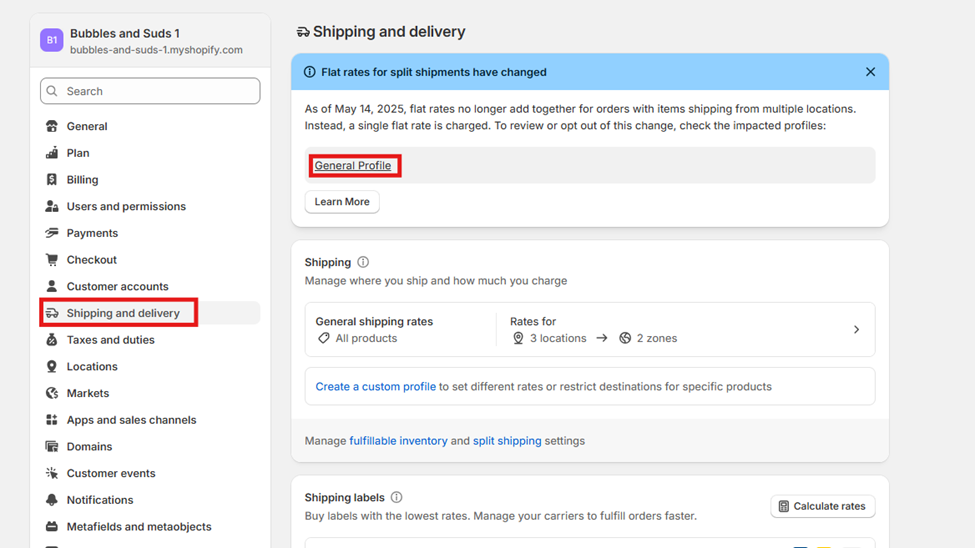Click the tag icon beside All products
975x548 pixels.
tap(324, 338)
